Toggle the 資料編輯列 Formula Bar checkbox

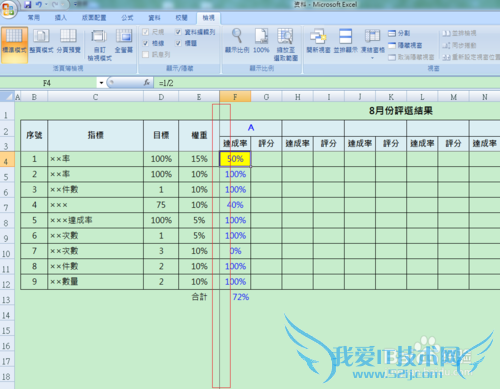click(x=178, y=32)
